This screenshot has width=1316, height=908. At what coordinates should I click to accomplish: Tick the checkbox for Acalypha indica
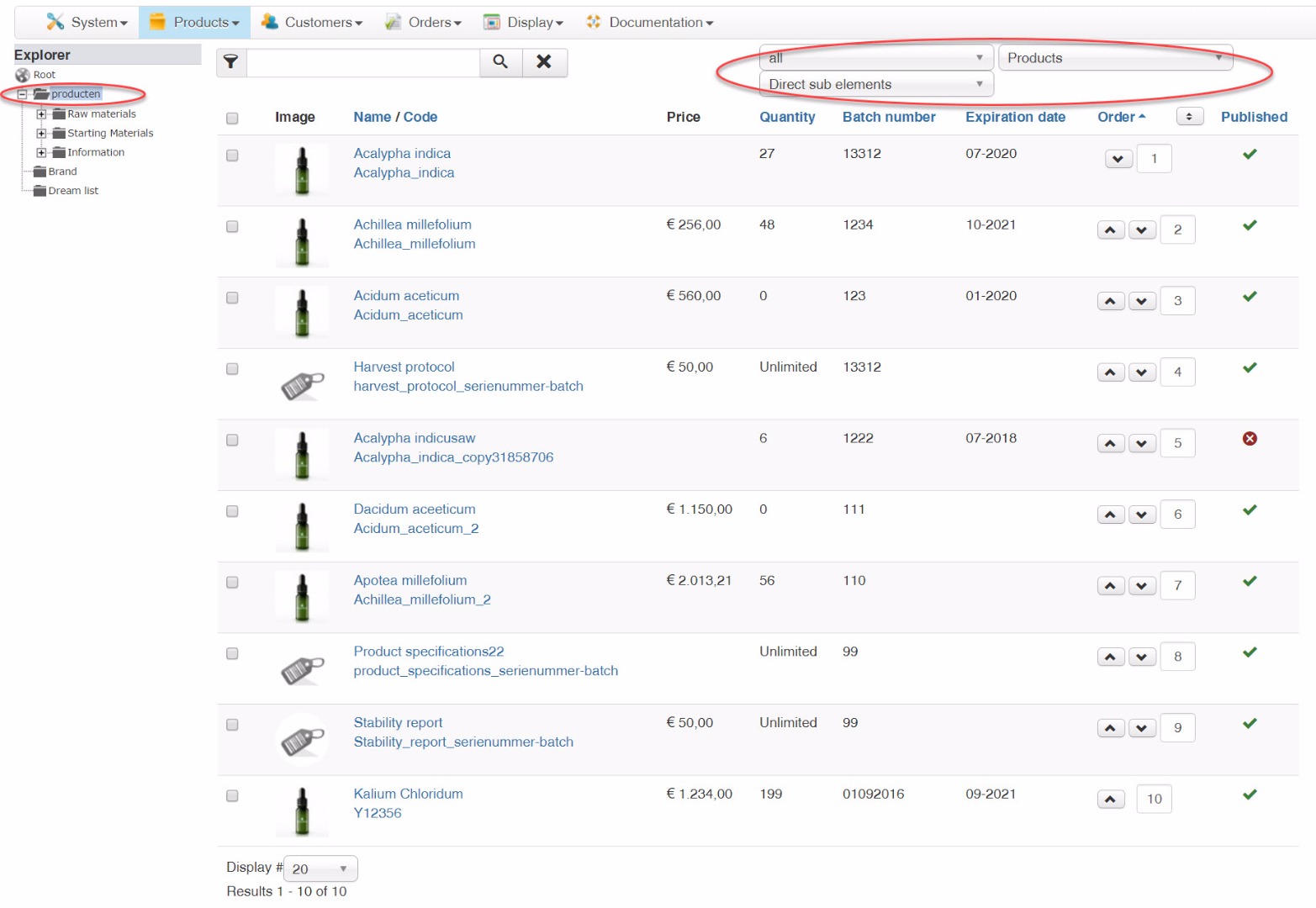tap(232, 156)
